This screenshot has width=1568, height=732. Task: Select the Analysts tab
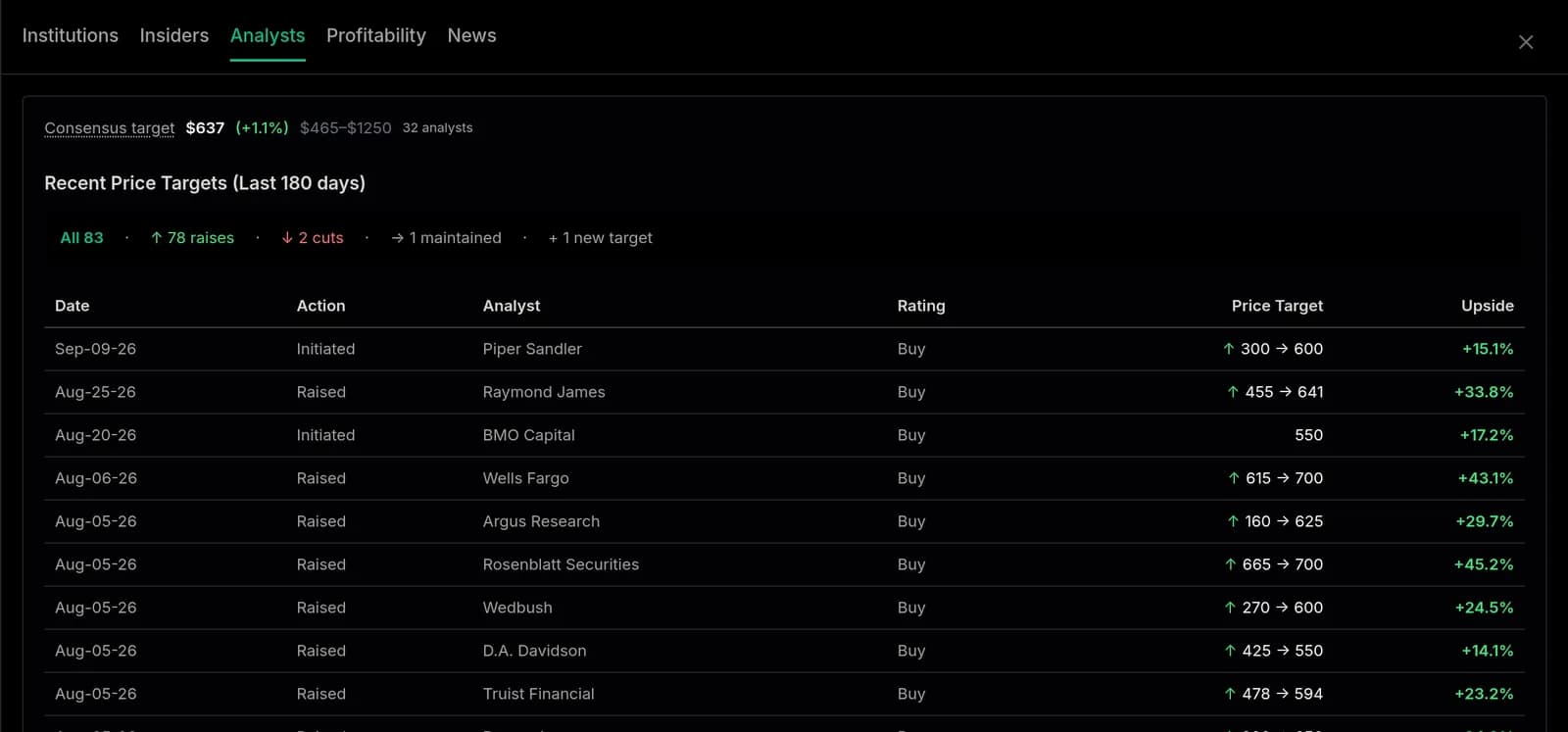click(268, 35)
